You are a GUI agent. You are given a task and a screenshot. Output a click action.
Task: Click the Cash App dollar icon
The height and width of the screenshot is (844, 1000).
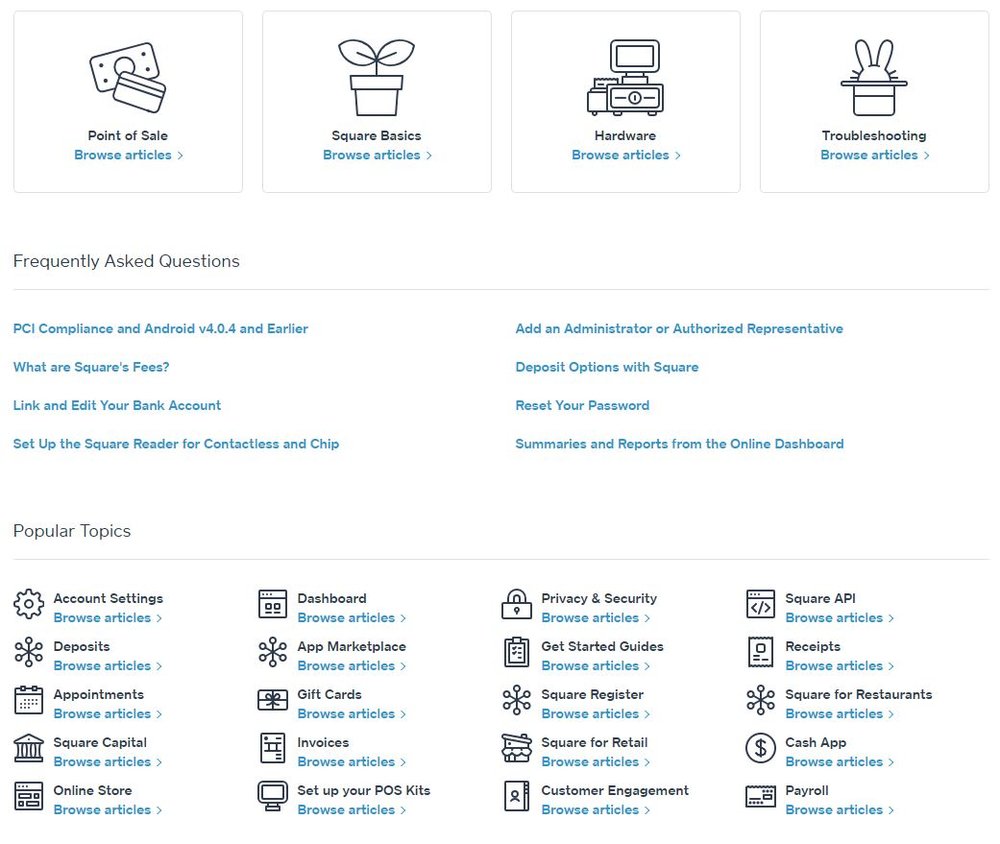761,748
